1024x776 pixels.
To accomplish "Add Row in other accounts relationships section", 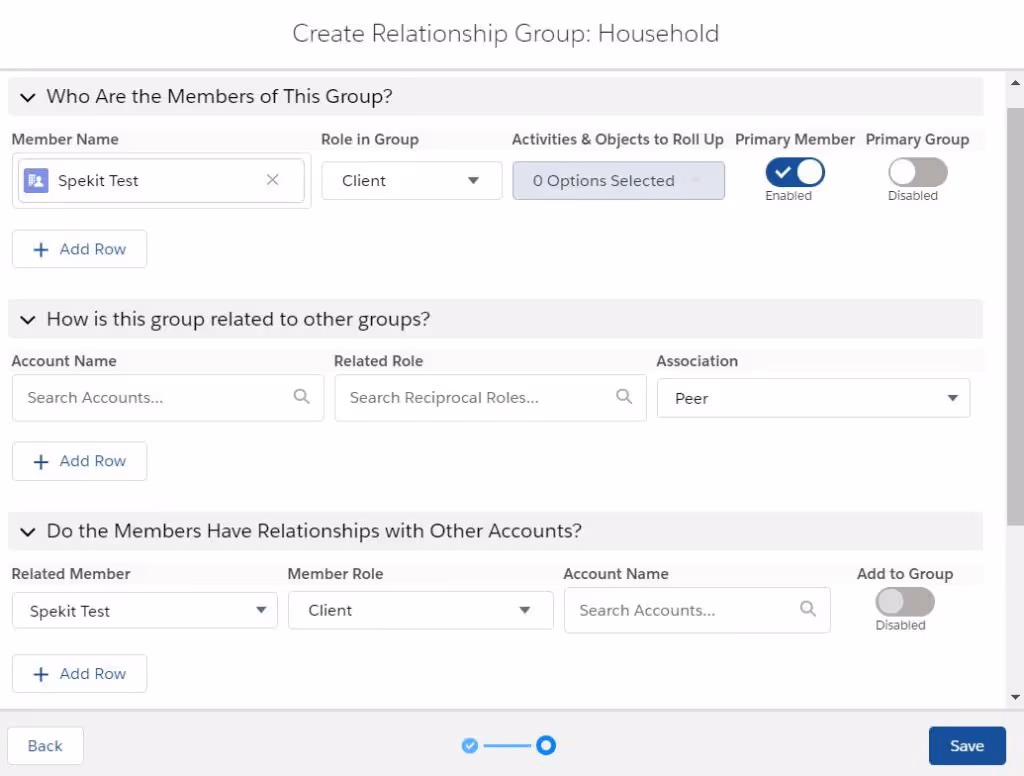I will point(79,673).
